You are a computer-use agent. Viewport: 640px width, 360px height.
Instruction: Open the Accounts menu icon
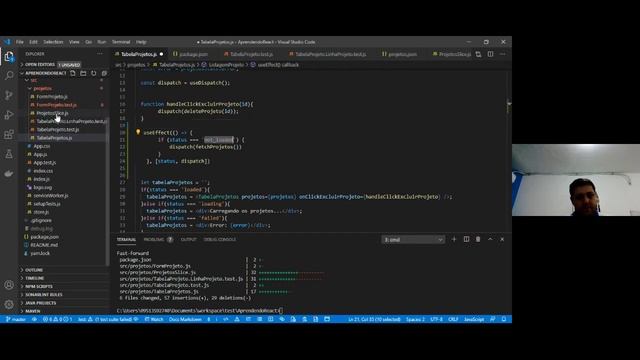click(9, 284)
